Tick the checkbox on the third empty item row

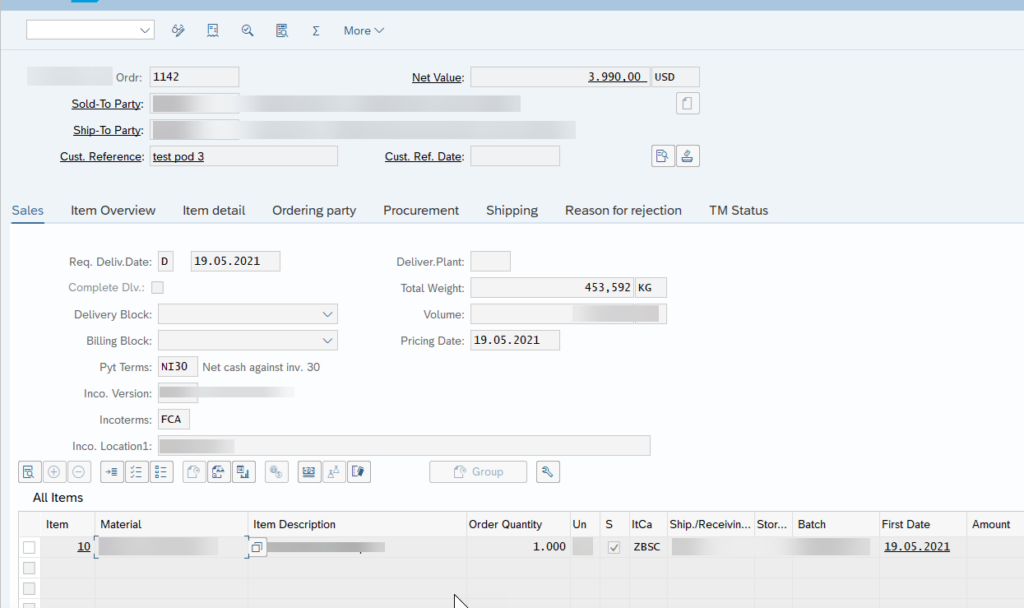(x=29, y=604)
